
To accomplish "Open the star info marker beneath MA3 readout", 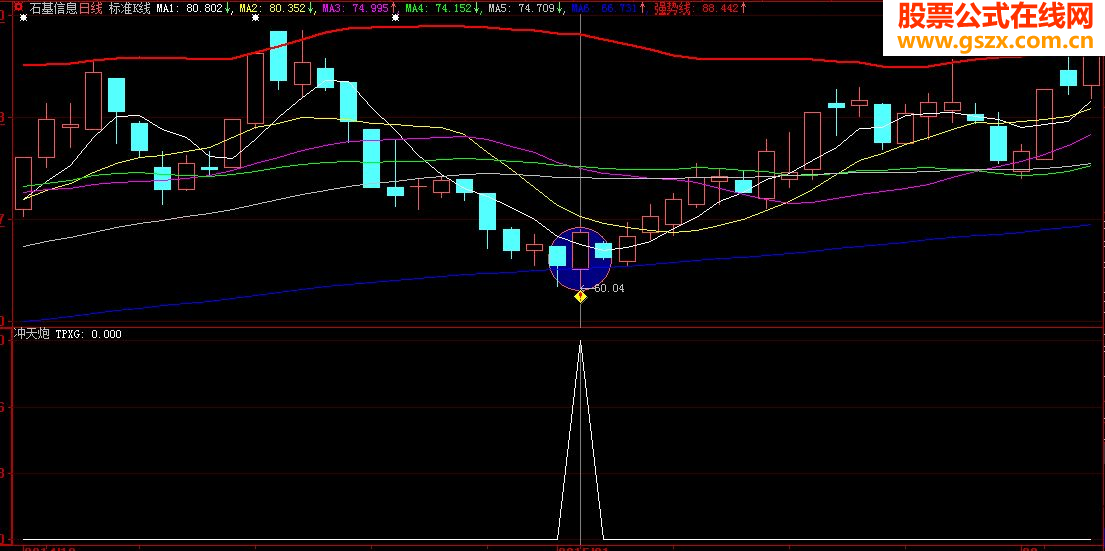I will (395, 18).
